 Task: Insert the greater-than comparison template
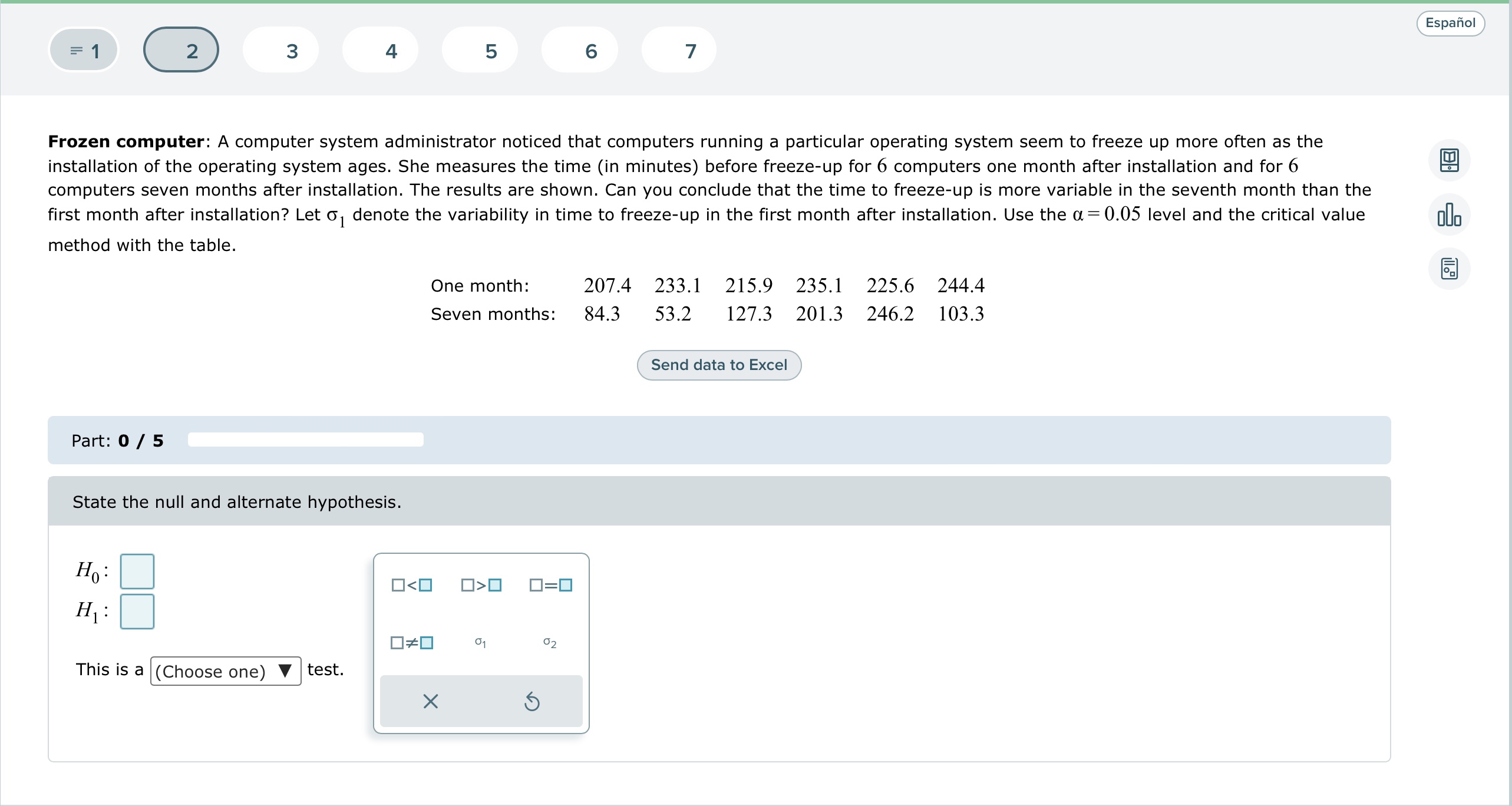click(x=481, y=585)
